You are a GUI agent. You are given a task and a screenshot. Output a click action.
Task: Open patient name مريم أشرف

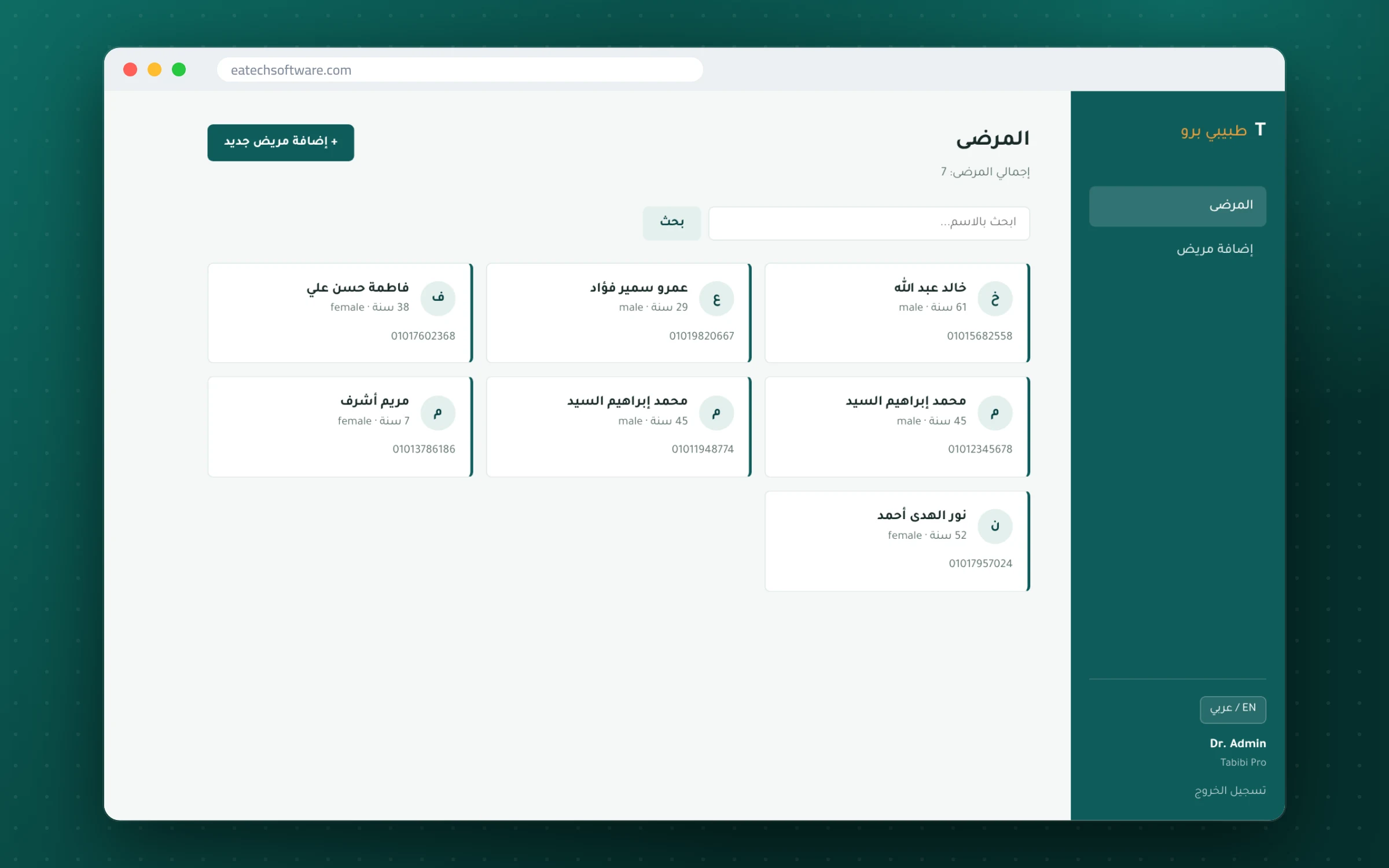pyautogui.click(x=374, y=400)
